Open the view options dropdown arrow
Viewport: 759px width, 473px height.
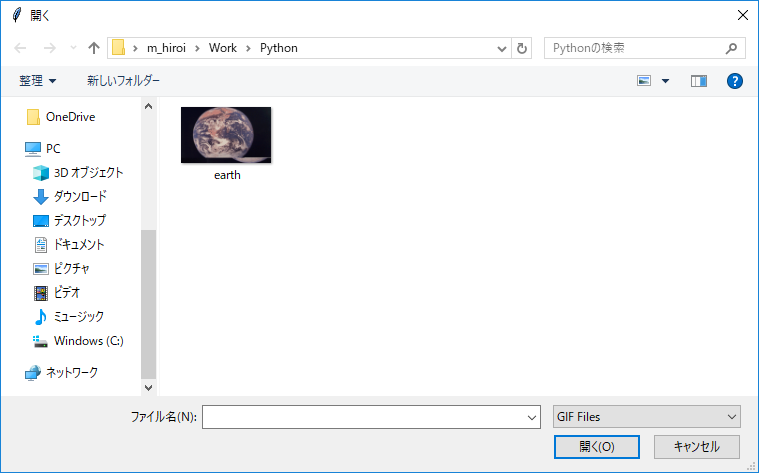tap(666, 80)
